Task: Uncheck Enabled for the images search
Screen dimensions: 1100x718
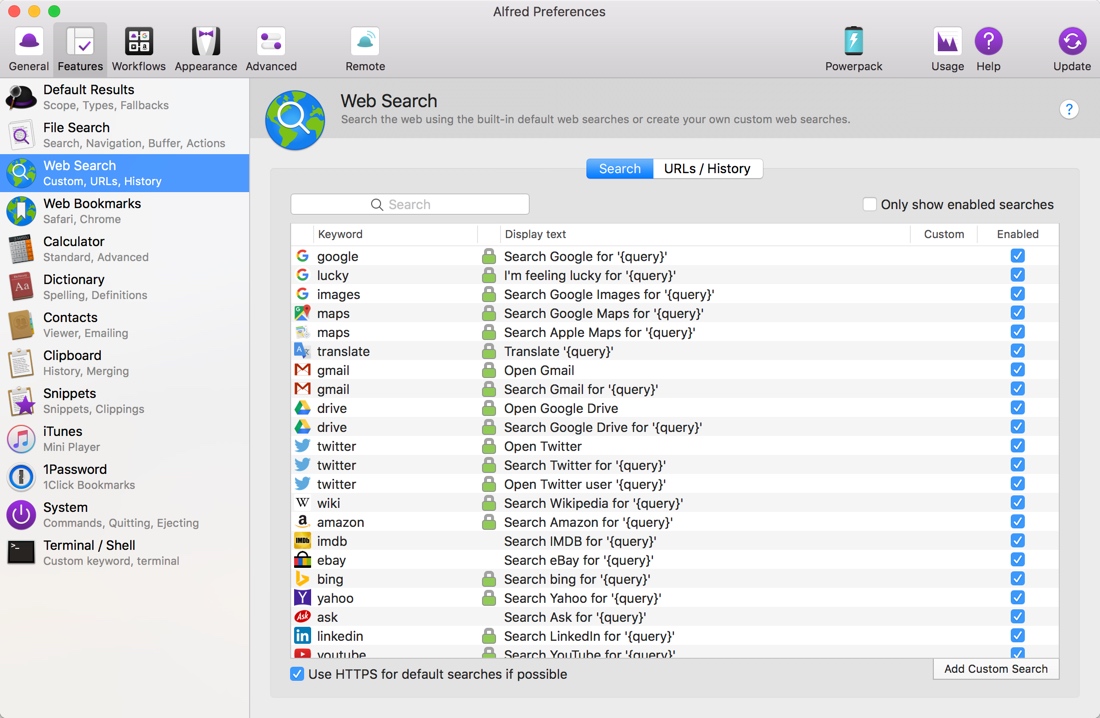Action: pyautogui.click(x=1017, y=293)
